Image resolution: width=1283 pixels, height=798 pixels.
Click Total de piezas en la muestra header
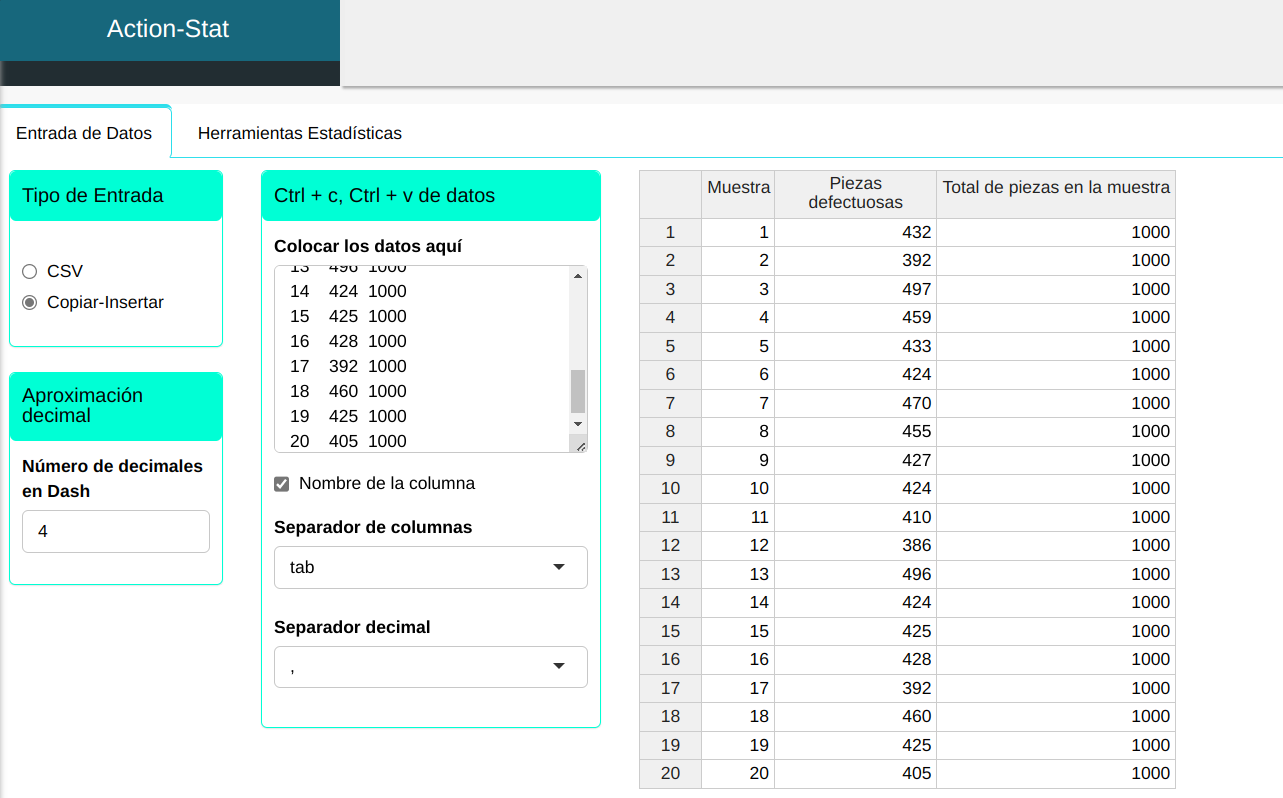1055,187
